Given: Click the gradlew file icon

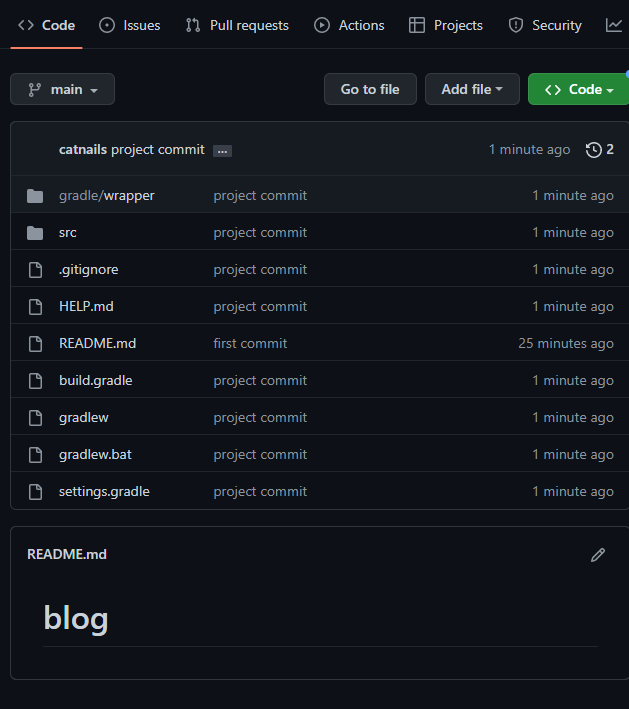Looking at the screenshot, I should (35, 418).
